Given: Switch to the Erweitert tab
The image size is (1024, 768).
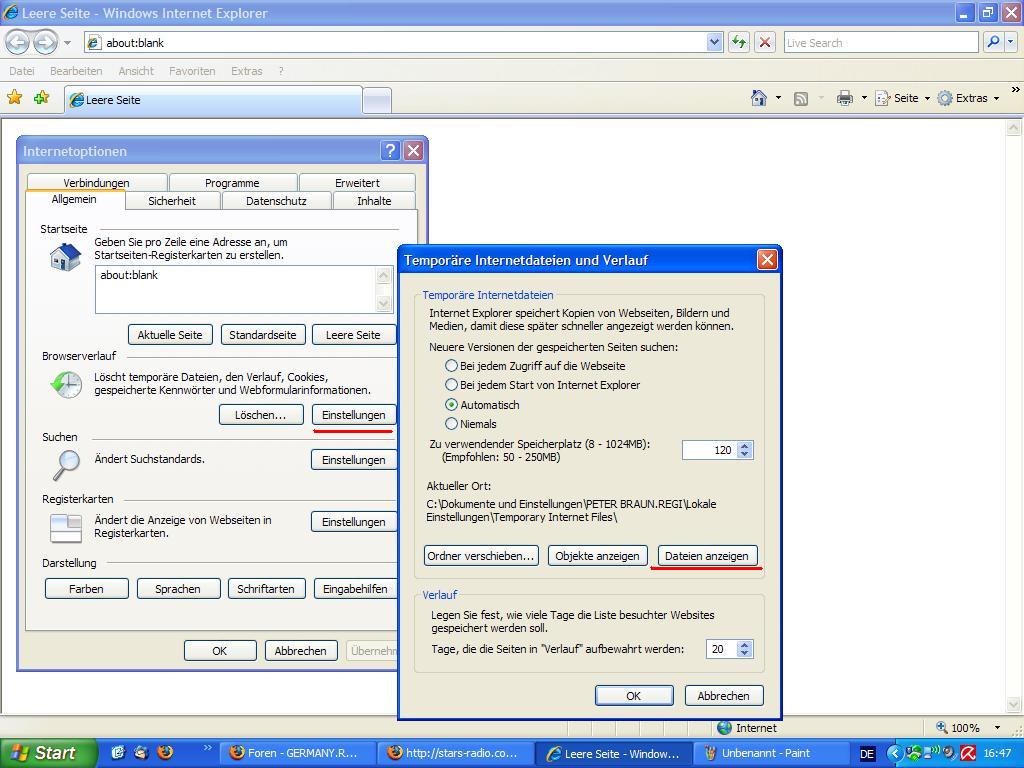Looking at the screenshot, I should [x=357, y=183].
